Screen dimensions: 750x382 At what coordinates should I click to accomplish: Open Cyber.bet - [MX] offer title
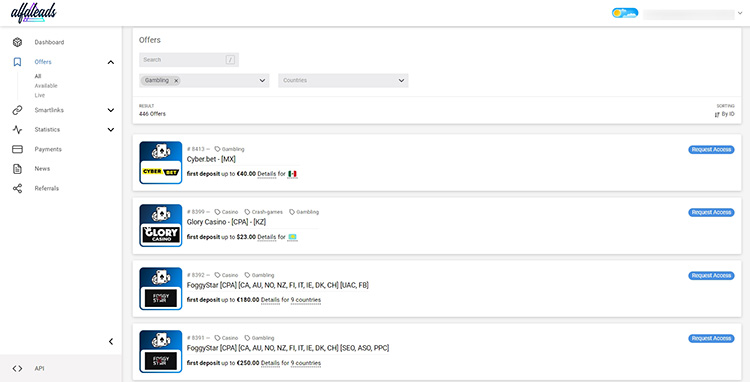(x=211, y=159)
